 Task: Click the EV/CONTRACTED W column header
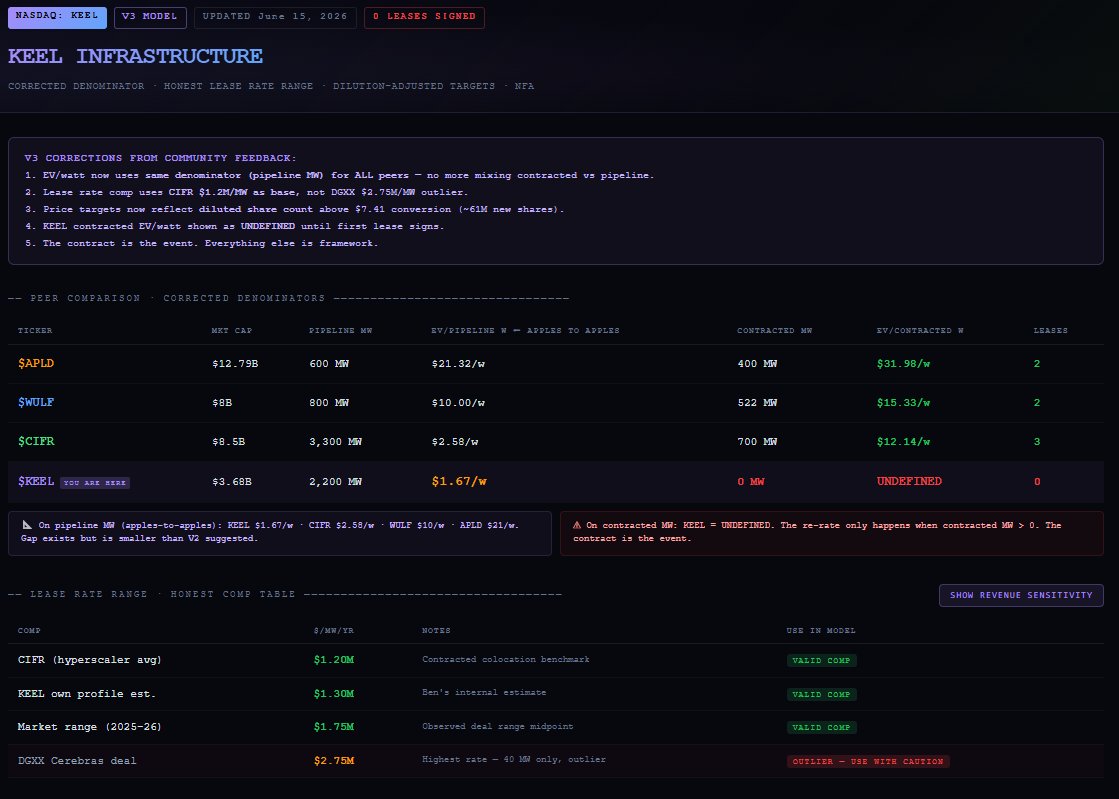click(x=920, y=330)
